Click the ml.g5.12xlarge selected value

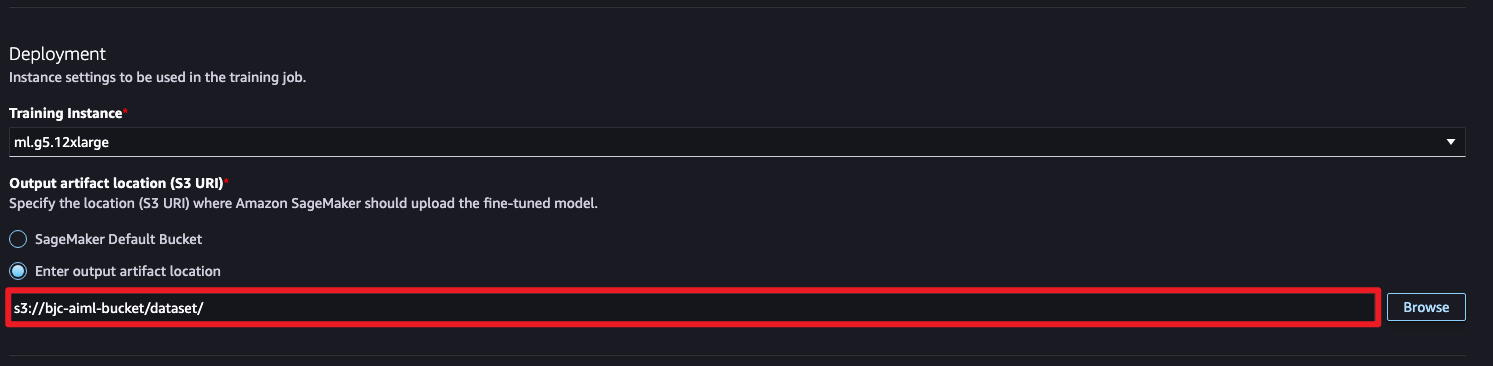(x=62, y=142)
